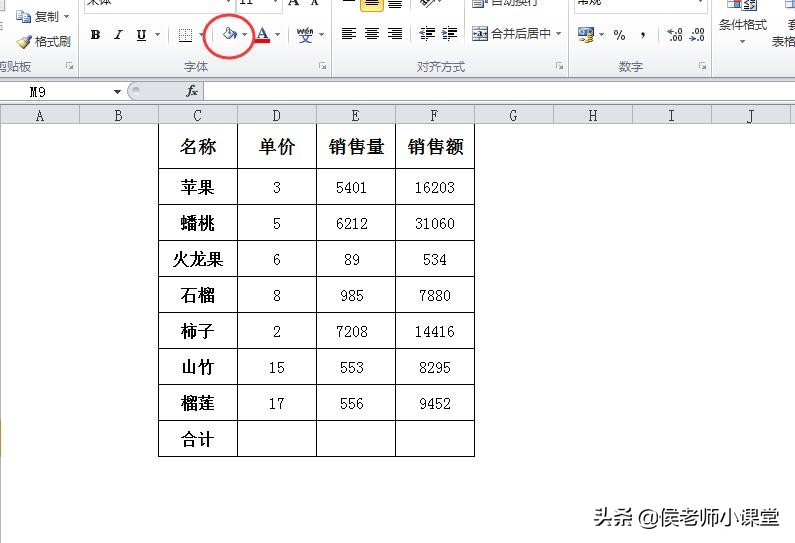Image resolution: width=795 pixels, height=543 pixels.
Task: Apply the red font color A
Action: pyautogui.click(x=262, y=34)
